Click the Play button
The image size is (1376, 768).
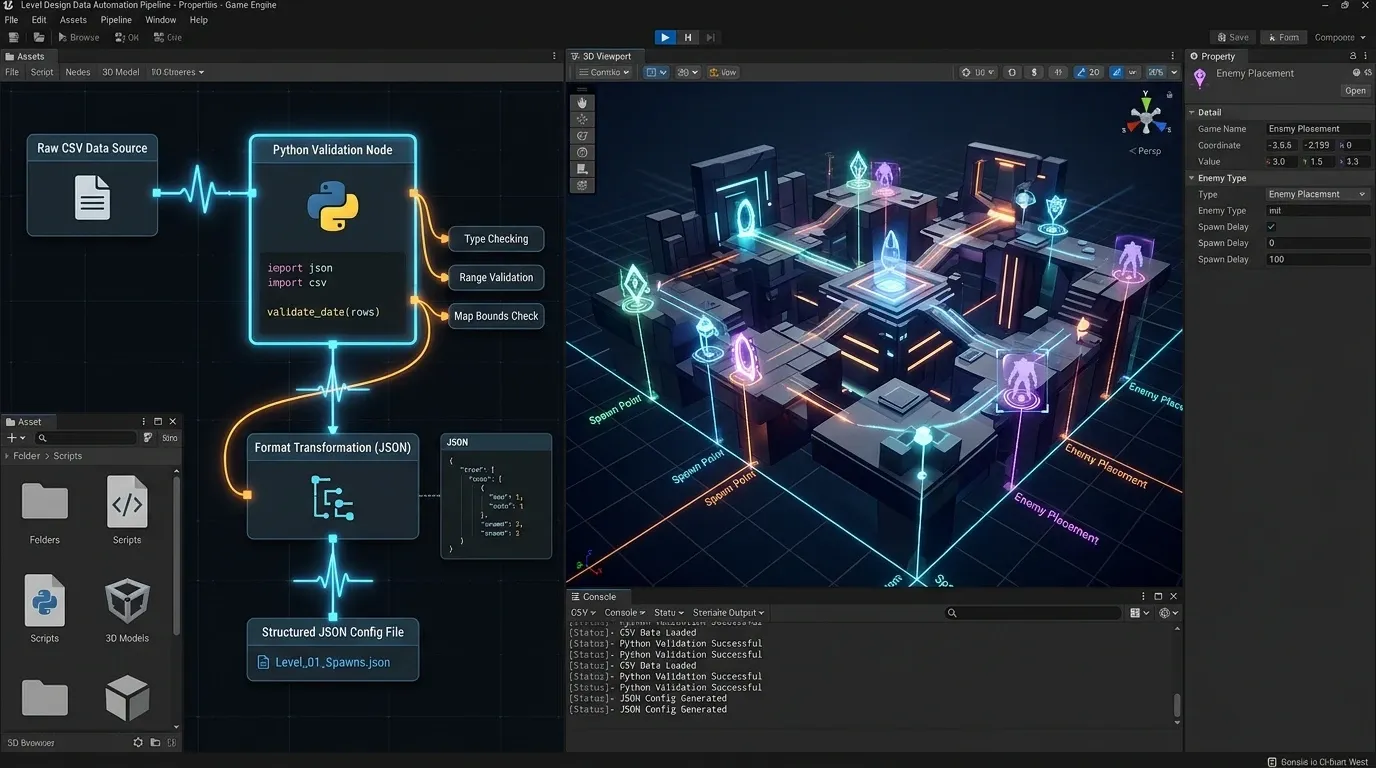point(665,38)
